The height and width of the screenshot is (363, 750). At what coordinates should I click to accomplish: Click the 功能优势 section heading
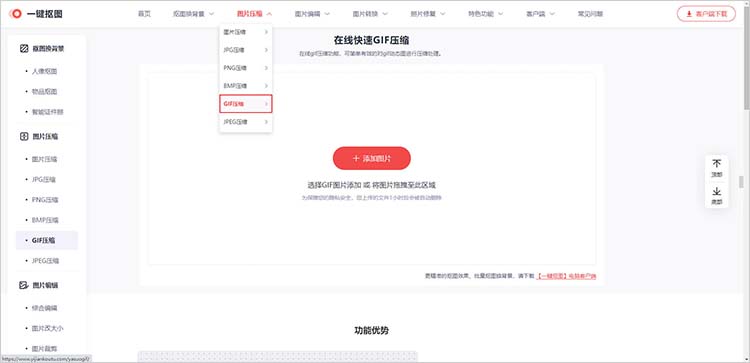[x=372, y=330]
